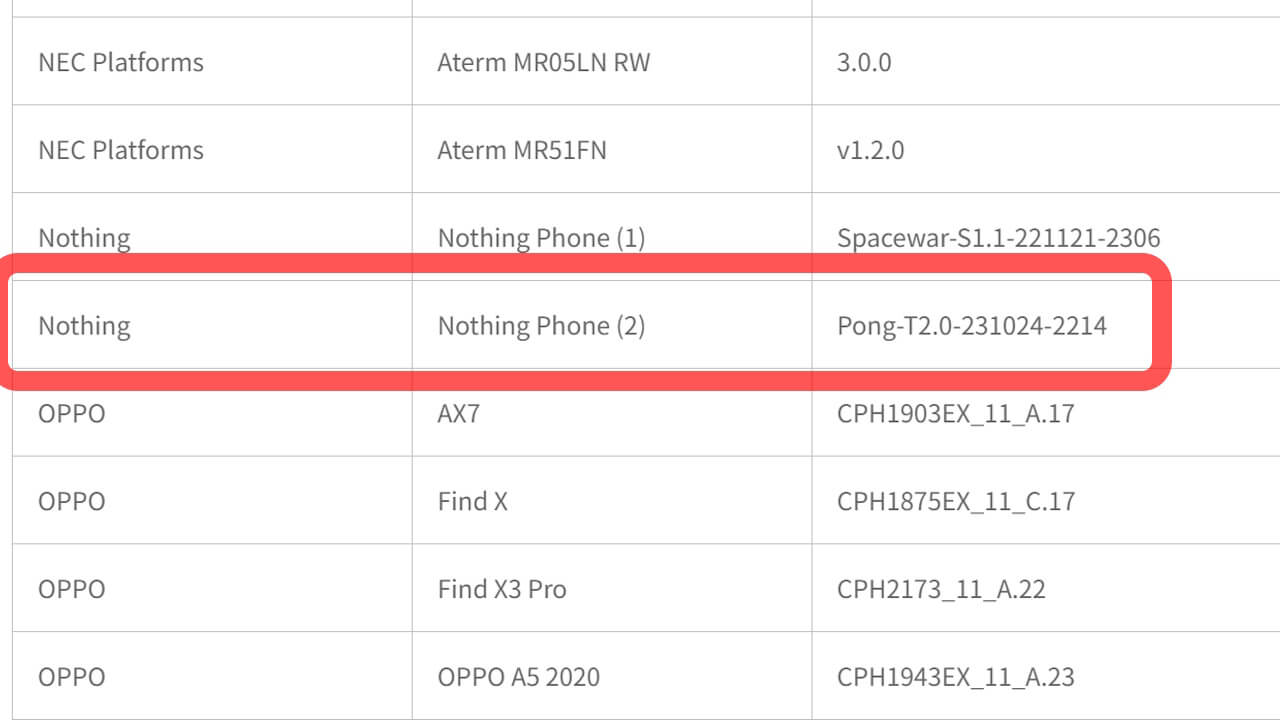
Task: Click the OPPO "AX7" model cell
Action: pos(459,413)
